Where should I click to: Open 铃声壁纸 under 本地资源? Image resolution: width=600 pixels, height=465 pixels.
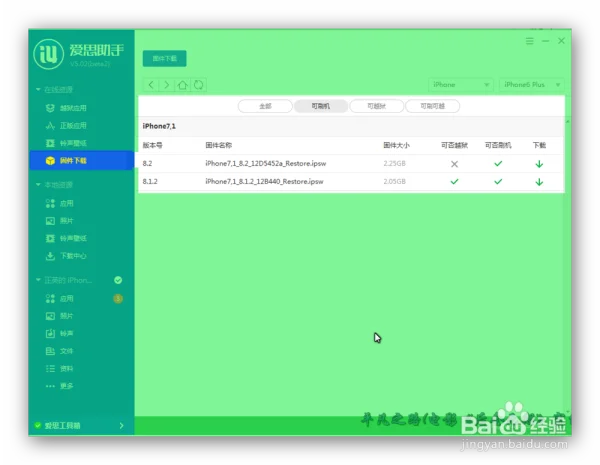point(73,238)
